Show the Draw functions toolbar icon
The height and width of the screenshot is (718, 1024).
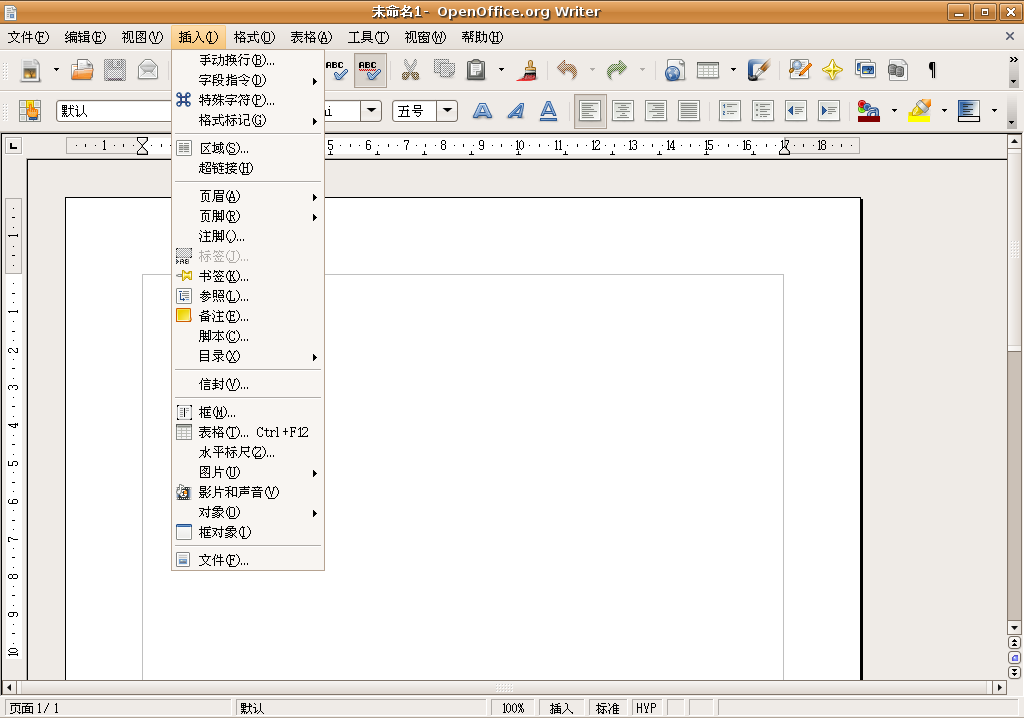coord(759,70)
